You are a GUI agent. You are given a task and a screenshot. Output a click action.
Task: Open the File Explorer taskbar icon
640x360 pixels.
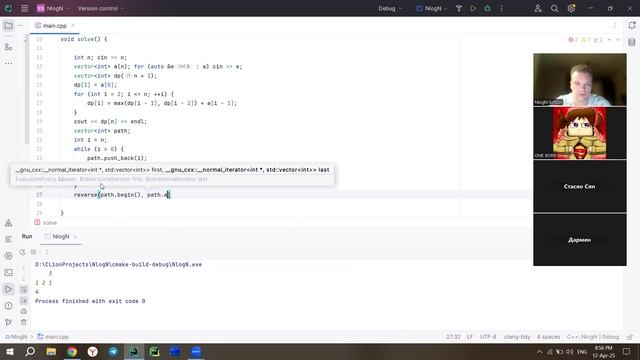coord(51,351)
